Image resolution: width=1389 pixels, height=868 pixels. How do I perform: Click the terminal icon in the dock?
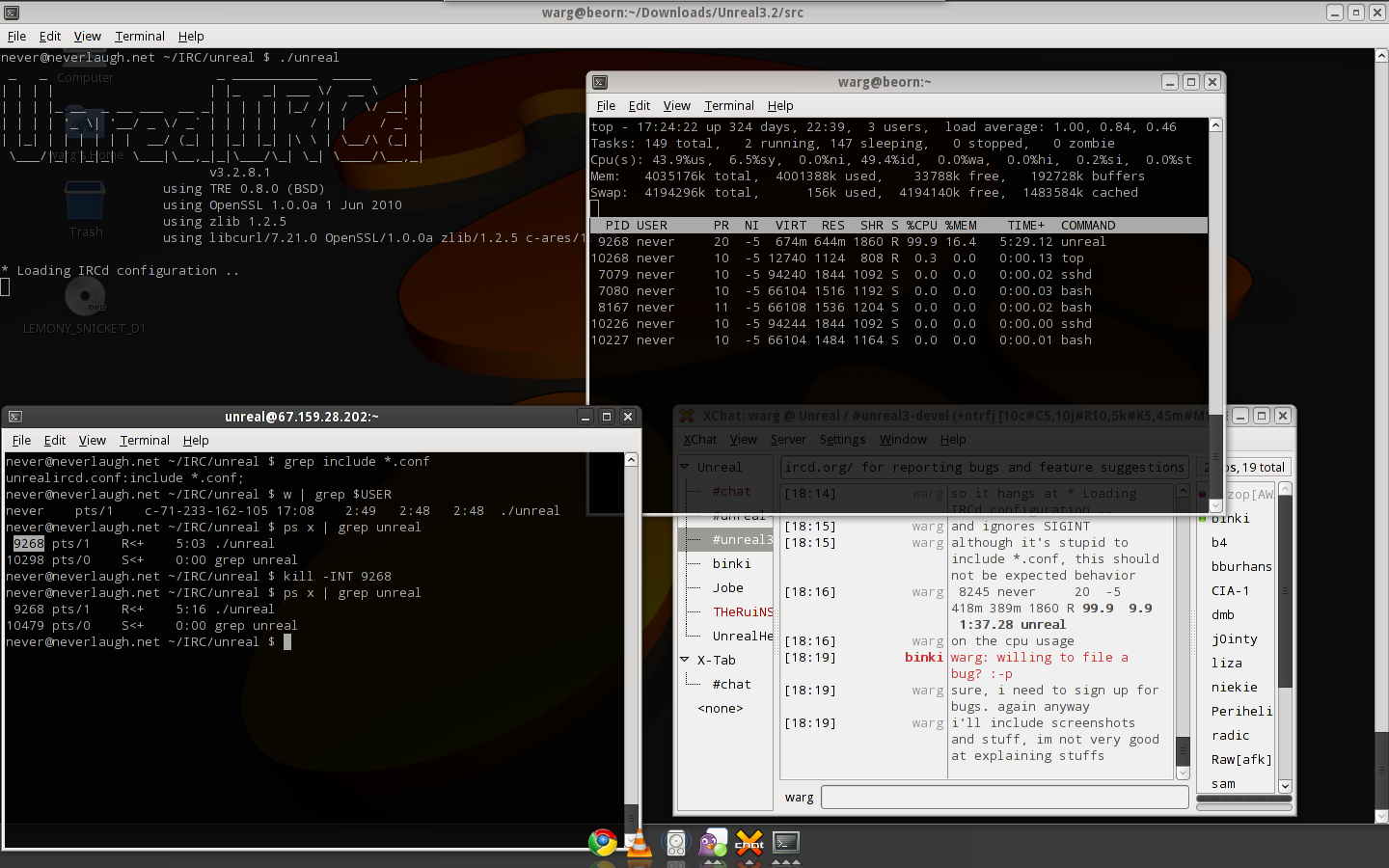(x=786, y=844)
